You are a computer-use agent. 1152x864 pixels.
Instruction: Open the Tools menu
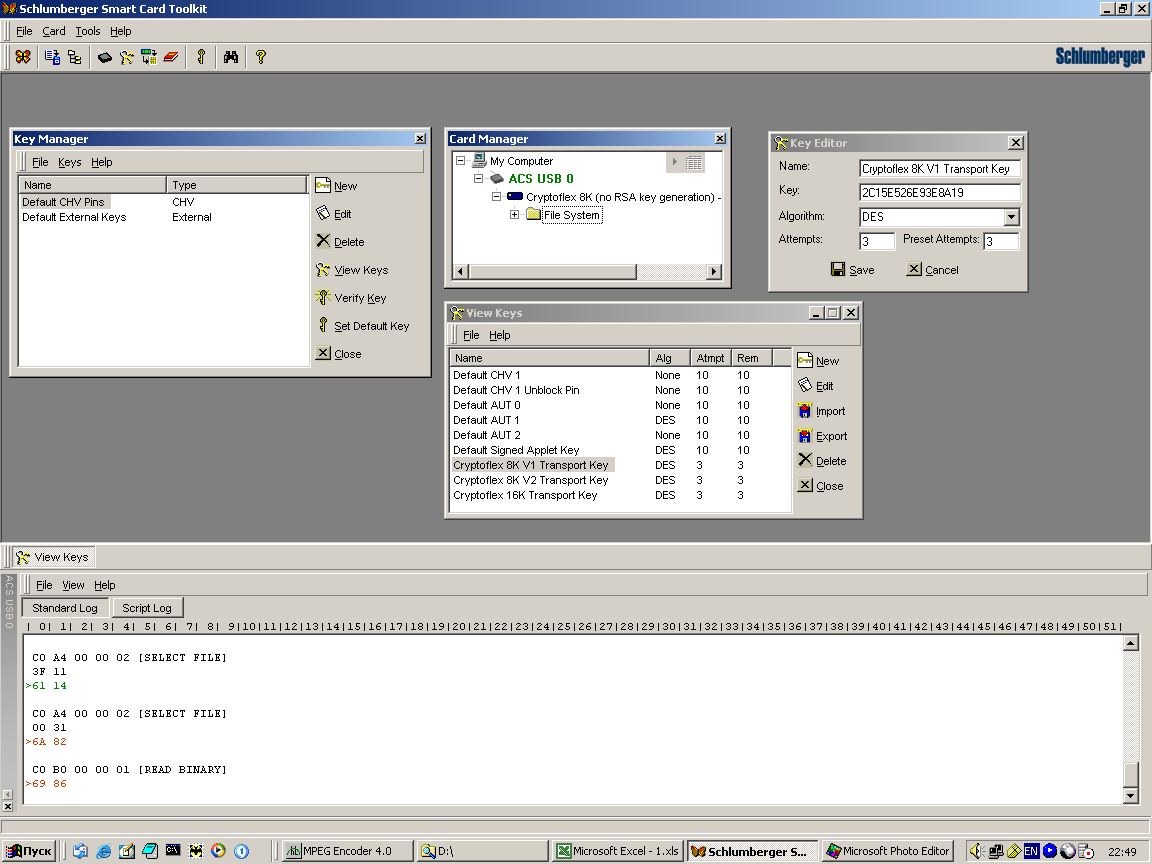(x=87, y=31)
